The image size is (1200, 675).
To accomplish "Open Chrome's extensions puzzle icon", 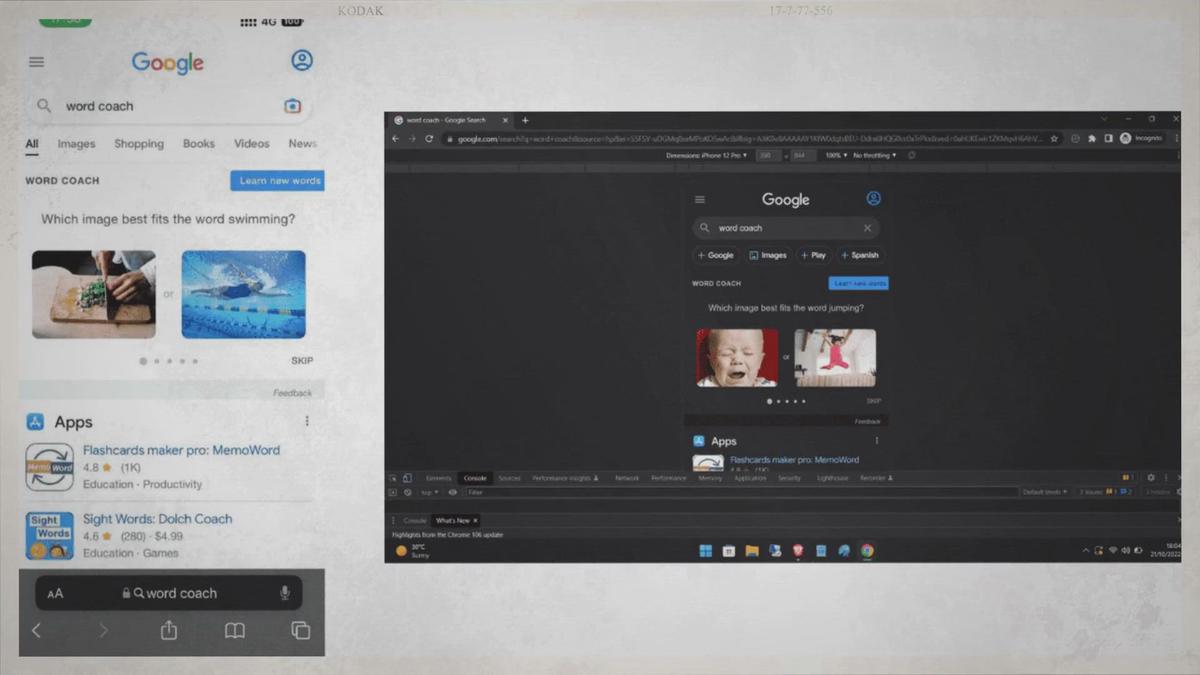I will [x=1092, y=139].
